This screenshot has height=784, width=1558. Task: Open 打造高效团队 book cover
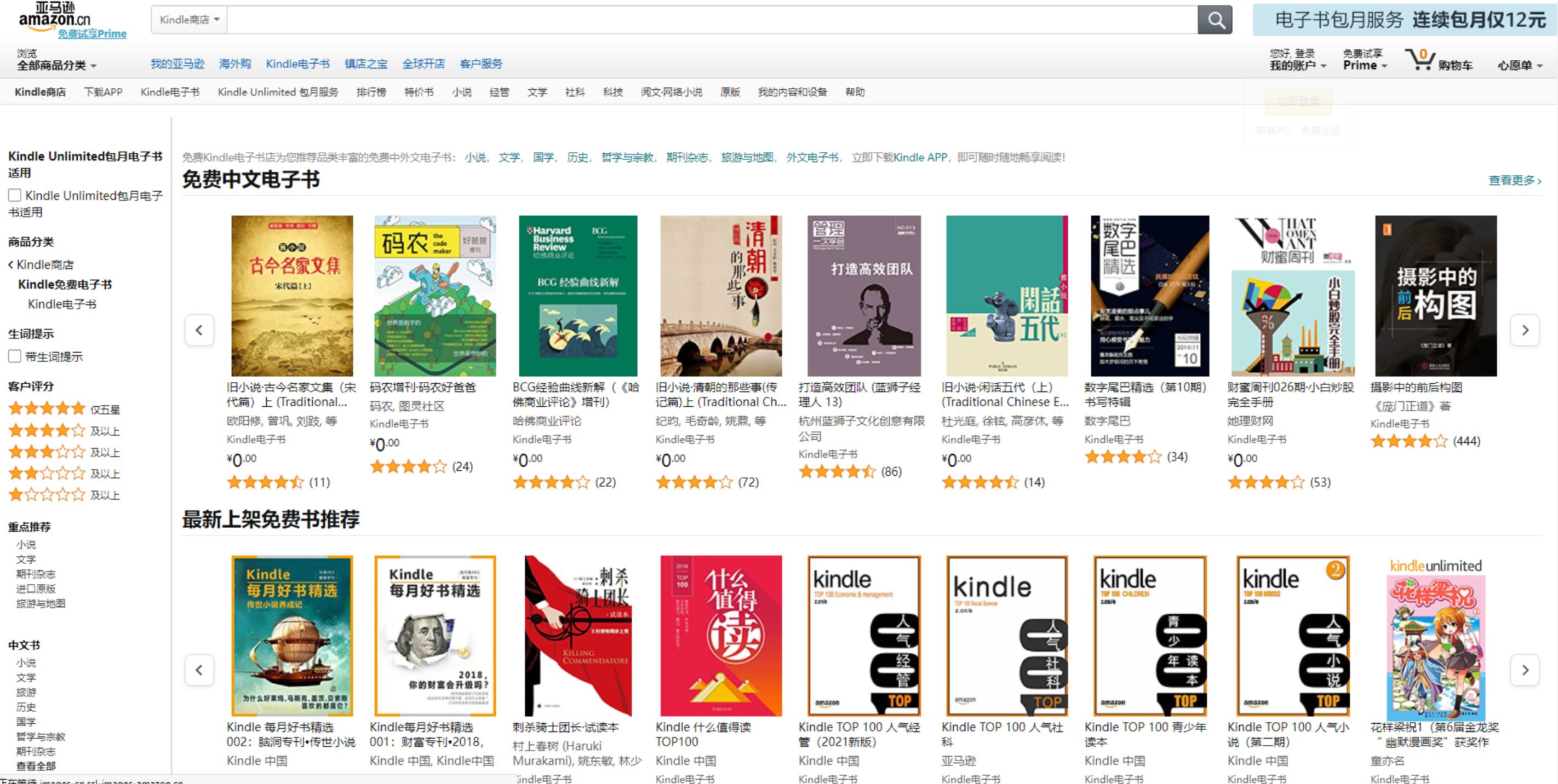(x=864, y=296)
